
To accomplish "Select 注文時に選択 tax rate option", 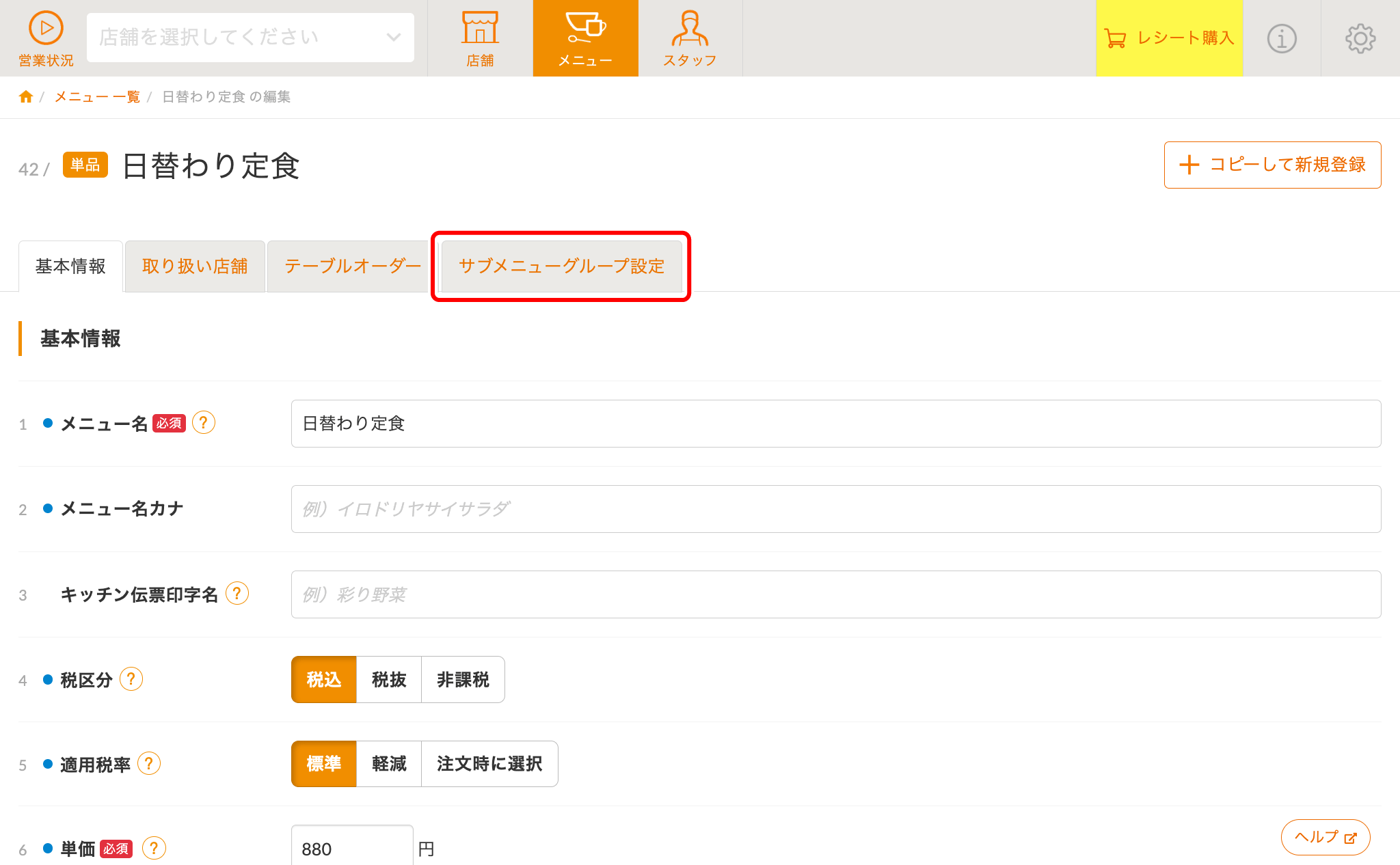I will (x=489, y=764).
